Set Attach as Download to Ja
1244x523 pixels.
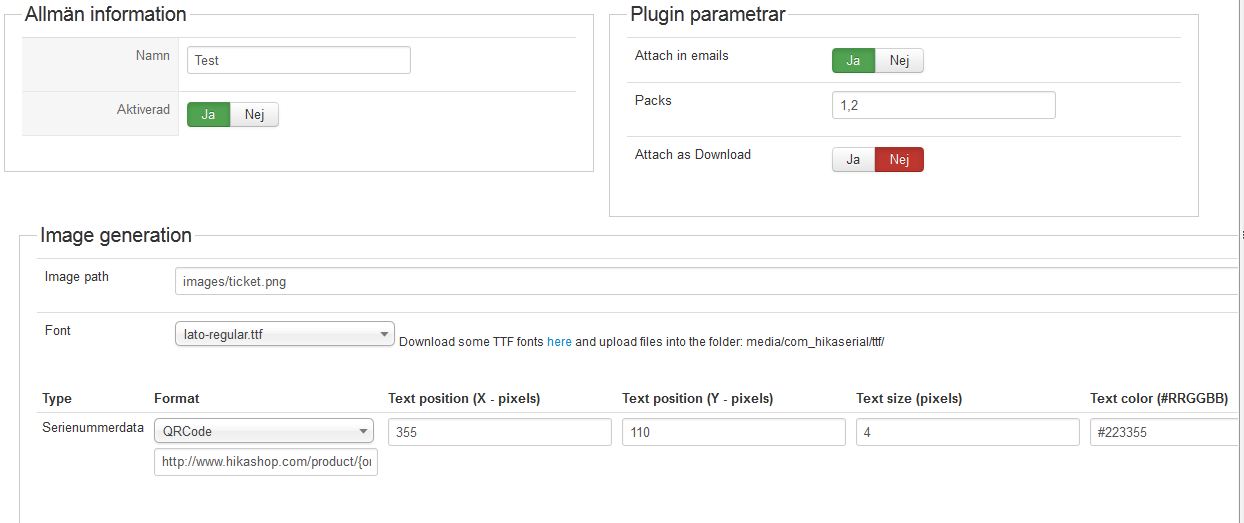pos(854,160)
